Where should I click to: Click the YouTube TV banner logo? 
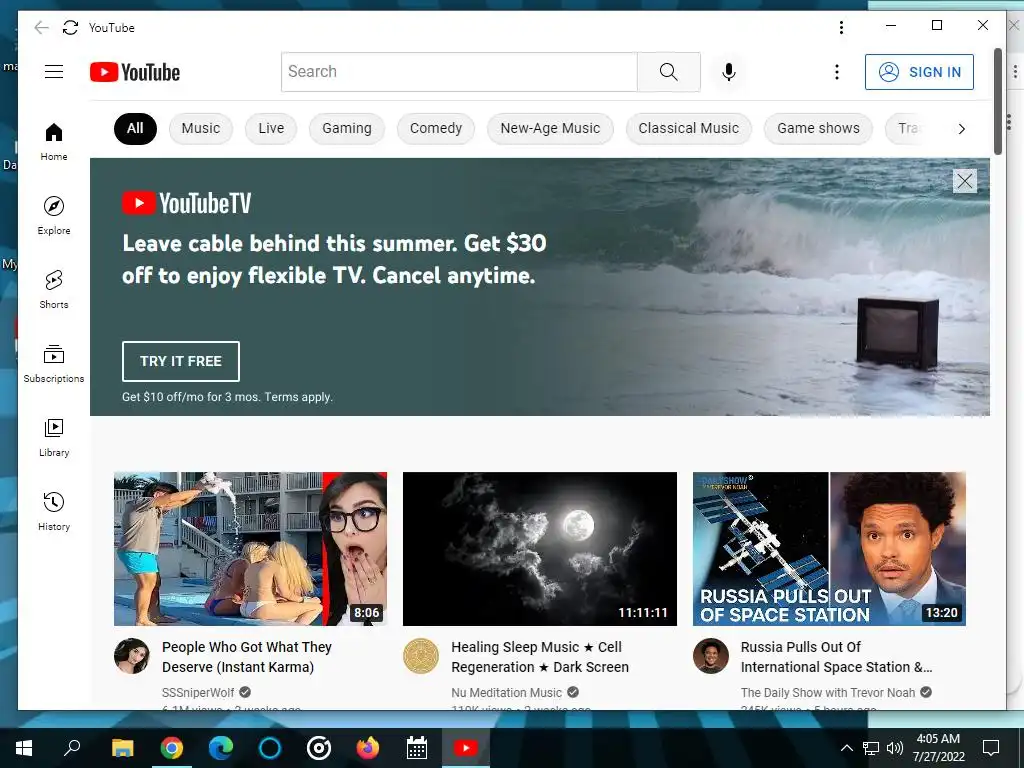[187, 203]
